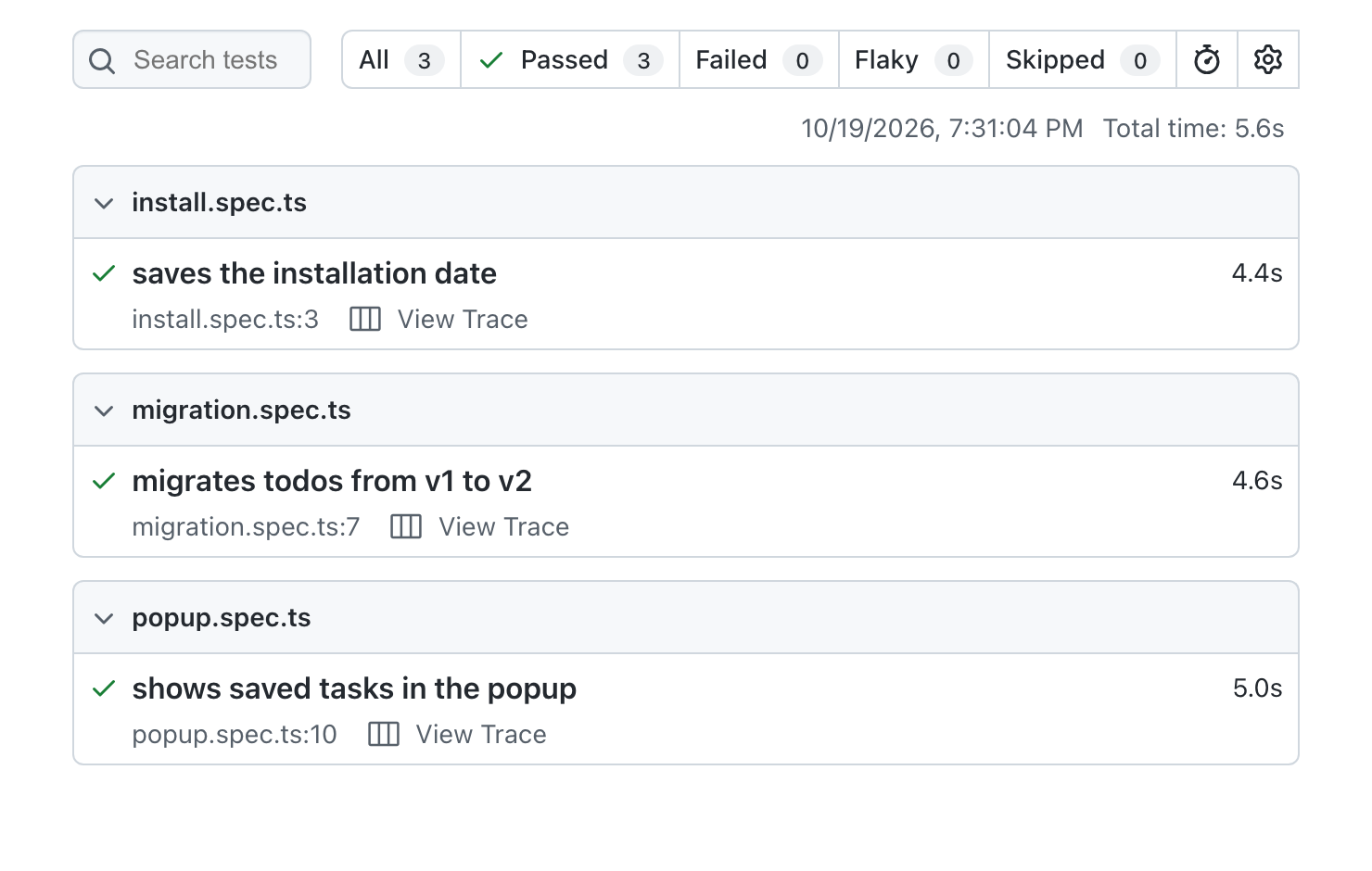
Task: Click the 10/19/2026, 7:31:04 PM timestamp
Action: (942, 129)
